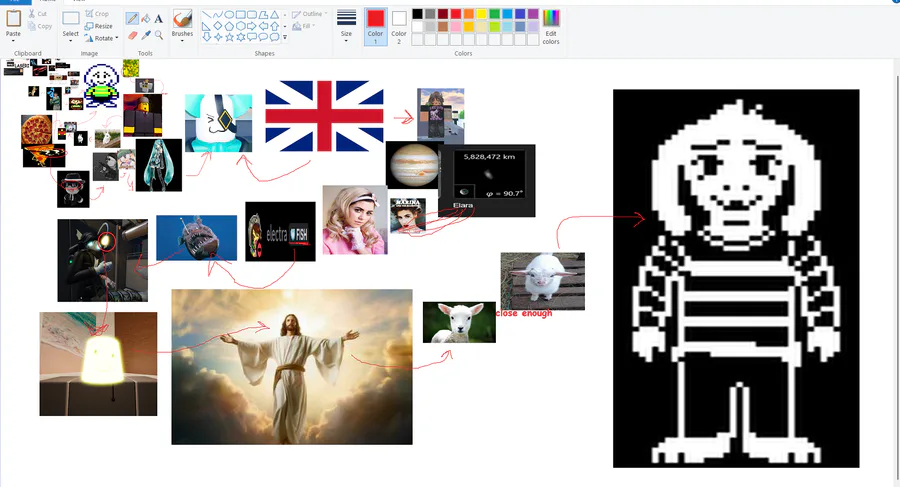Screen dimensions: 900x487
Task: Click the Crop button
Action: [x=97, y=14]
